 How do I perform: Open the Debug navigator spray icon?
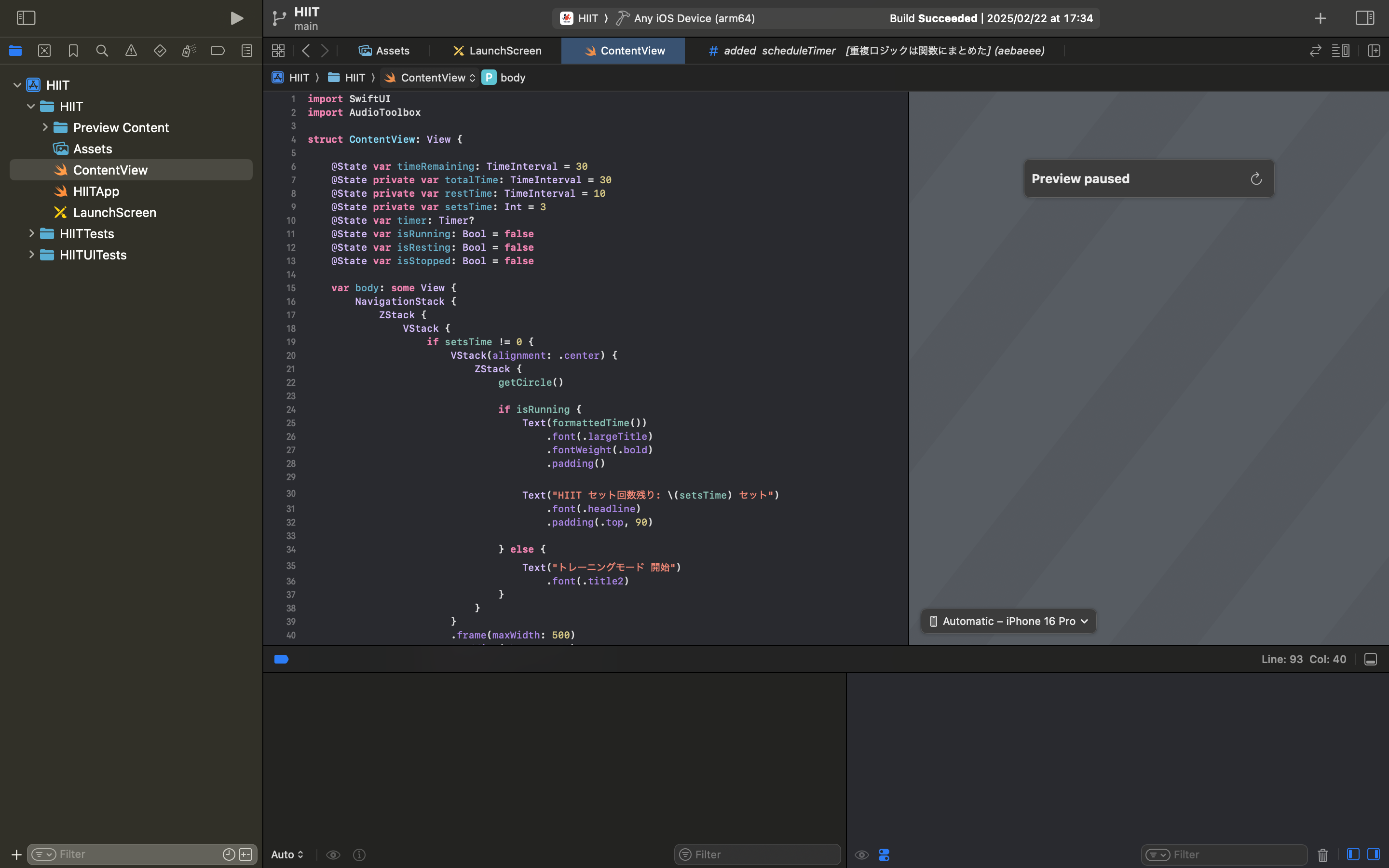[x=189, y=51]
